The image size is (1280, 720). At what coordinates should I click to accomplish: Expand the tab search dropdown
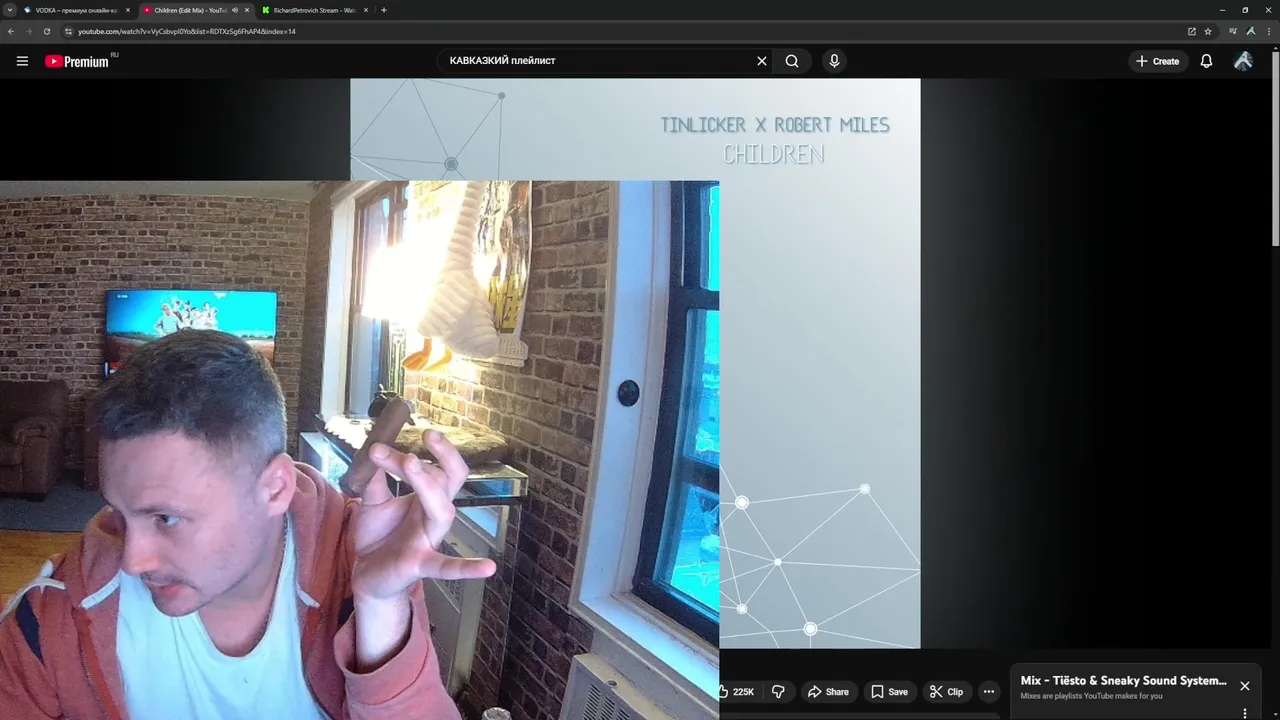tap(9, 10)
